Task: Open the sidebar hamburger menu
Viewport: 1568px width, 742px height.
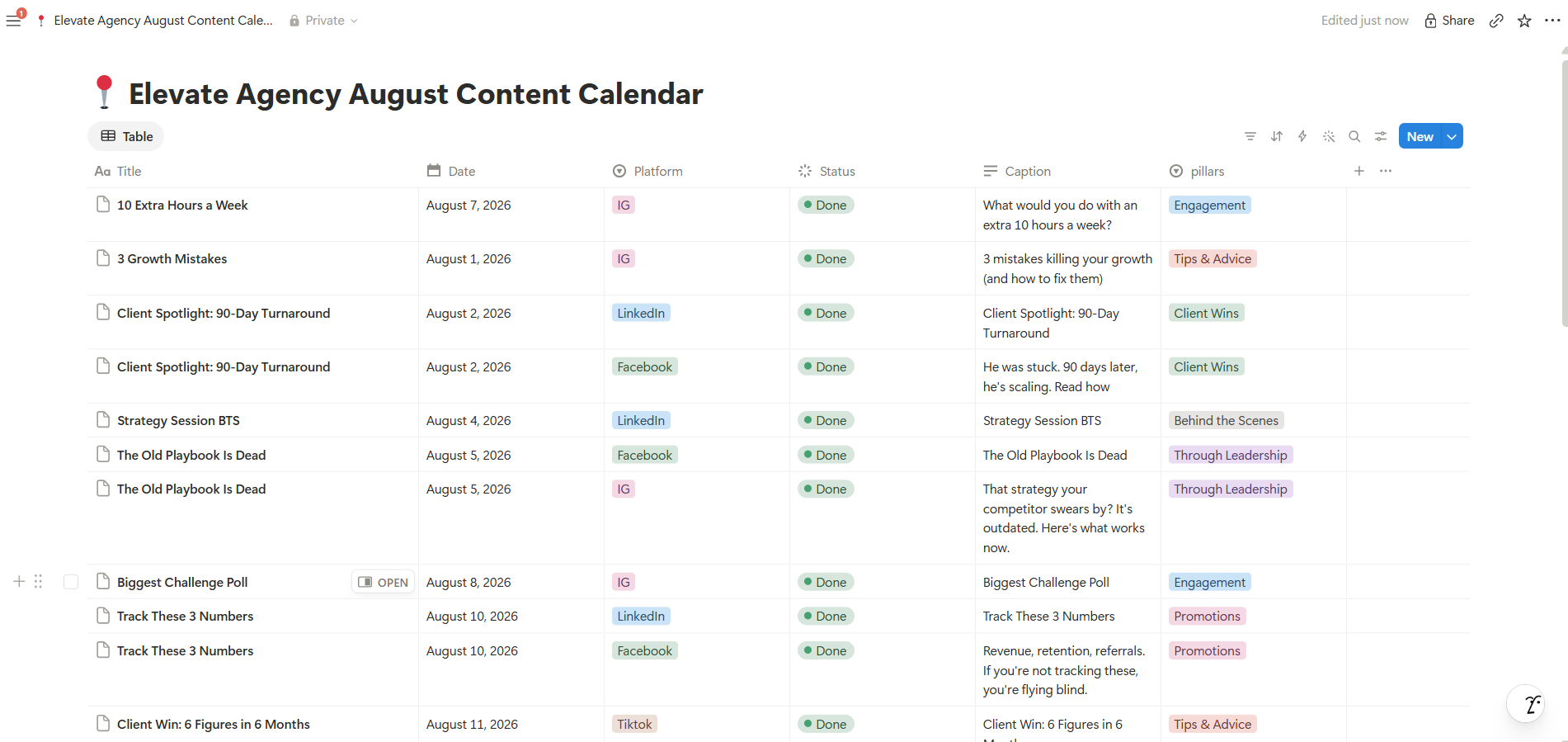Action: 13,21
